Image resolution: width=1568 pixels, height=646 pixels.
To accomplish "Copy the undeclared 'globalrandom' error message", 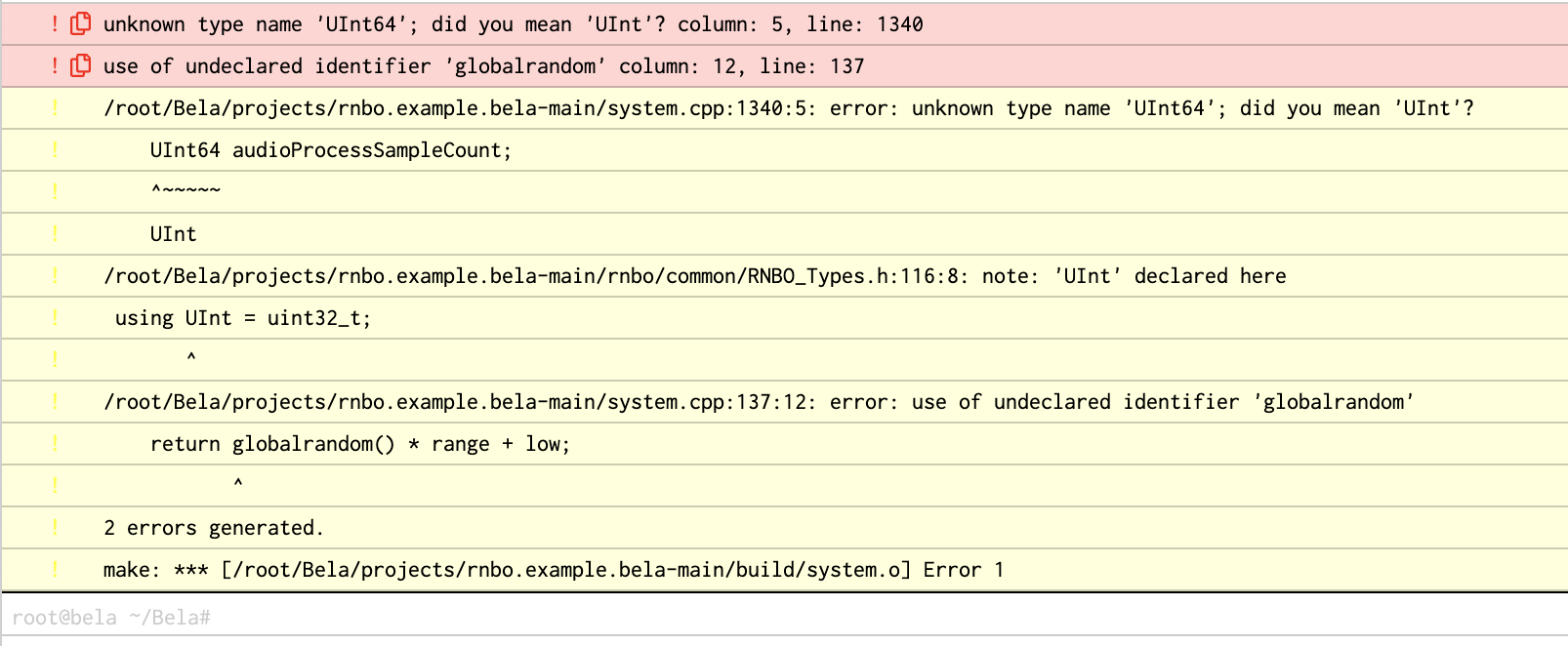I will point(82,65).
